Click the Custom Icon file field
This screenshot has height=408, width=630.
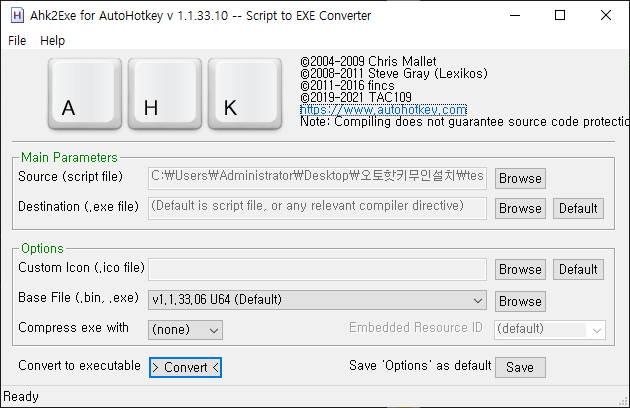pyautogui.click(x=317, y=269)
